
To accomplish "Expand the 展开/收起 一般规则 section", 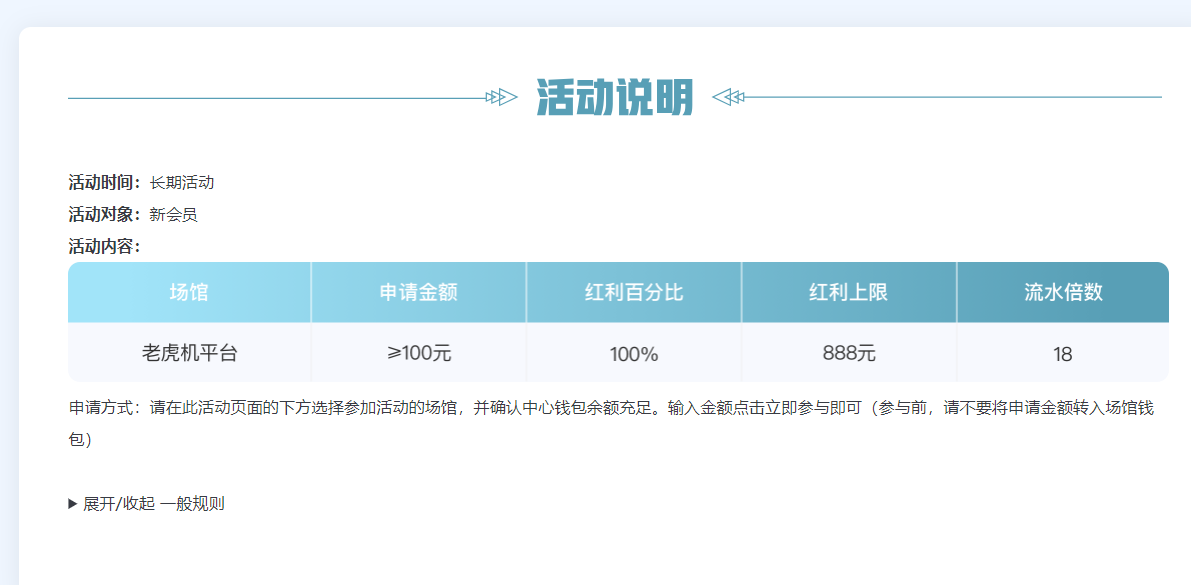I will tap(147, 504).
